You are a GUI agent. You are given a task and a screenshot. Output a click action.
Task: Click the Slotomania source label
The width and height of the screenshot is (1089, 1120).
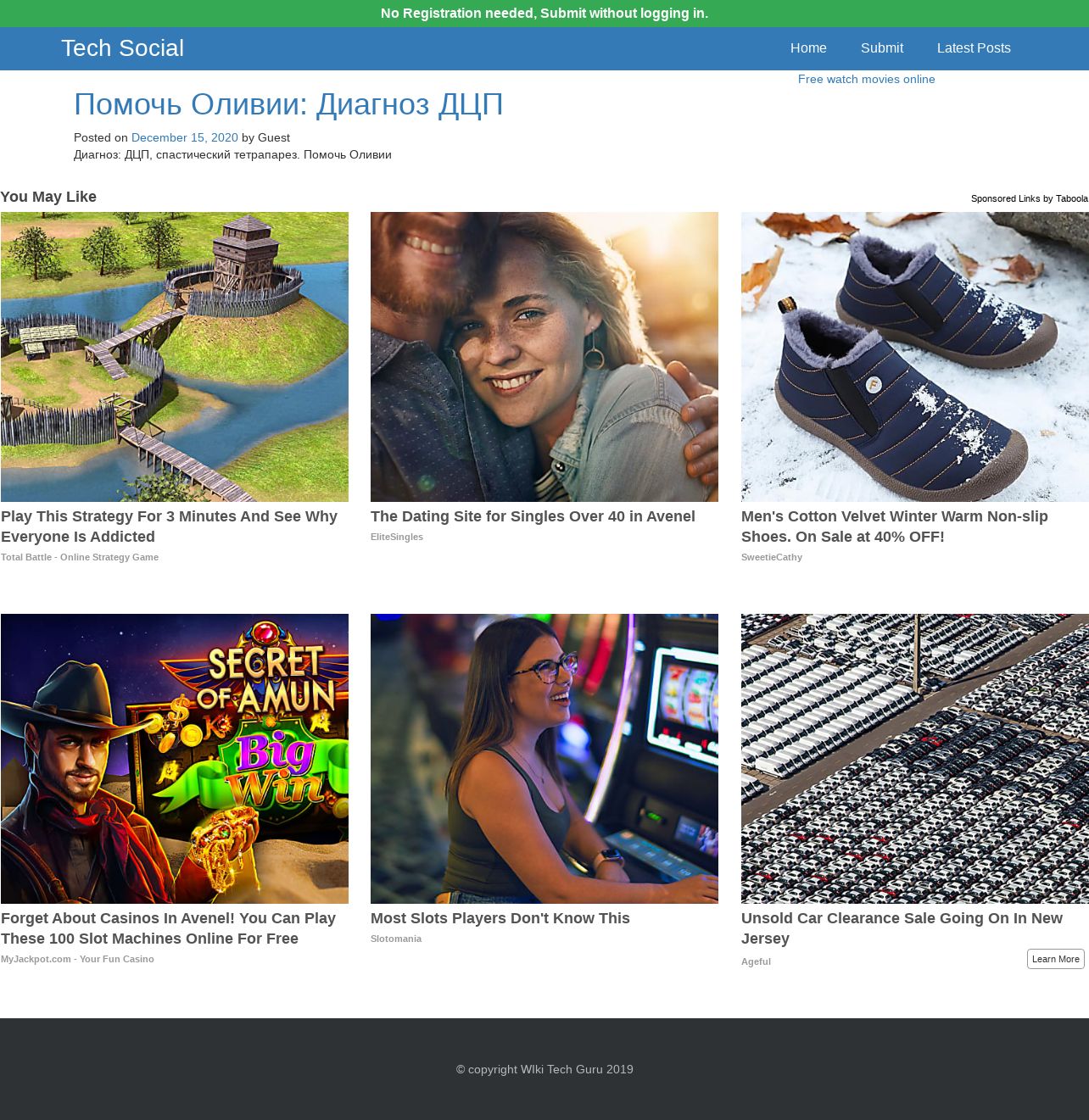(396, 939)
